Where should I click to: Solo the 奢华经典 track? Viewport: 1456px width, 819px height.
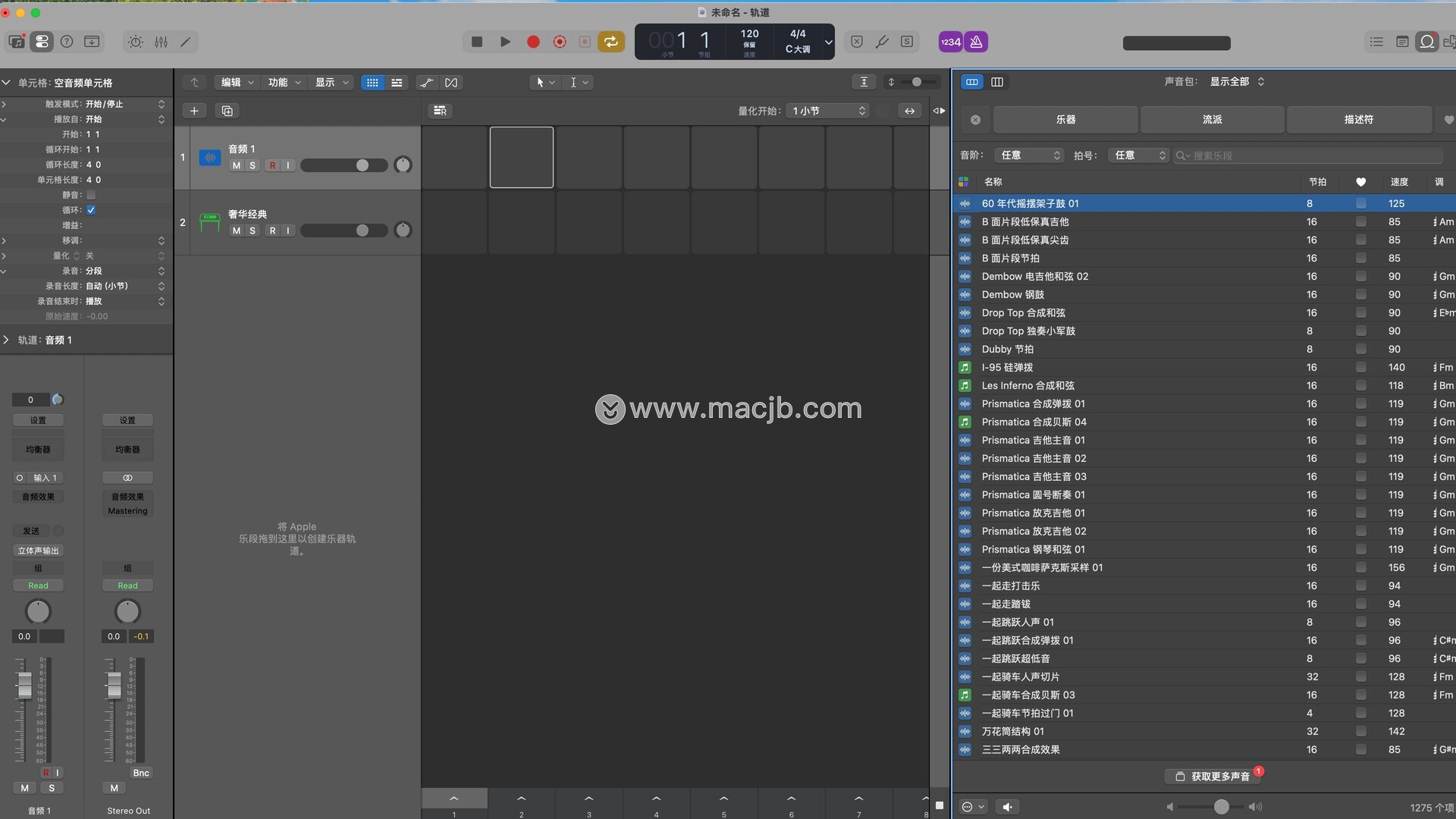pos(253,231)
